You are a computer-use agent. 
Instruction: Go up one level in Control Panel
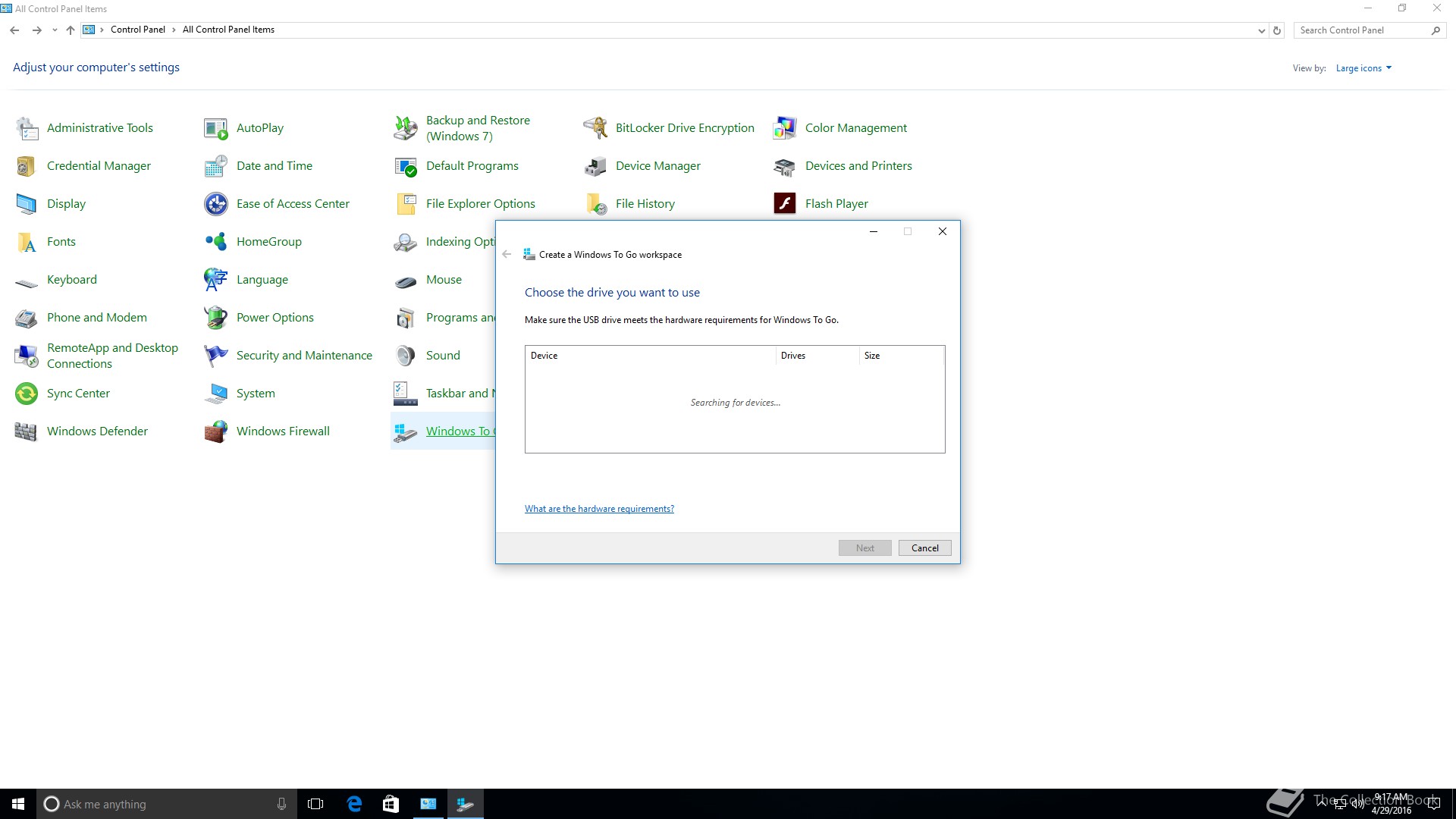(x=71, y=30)
